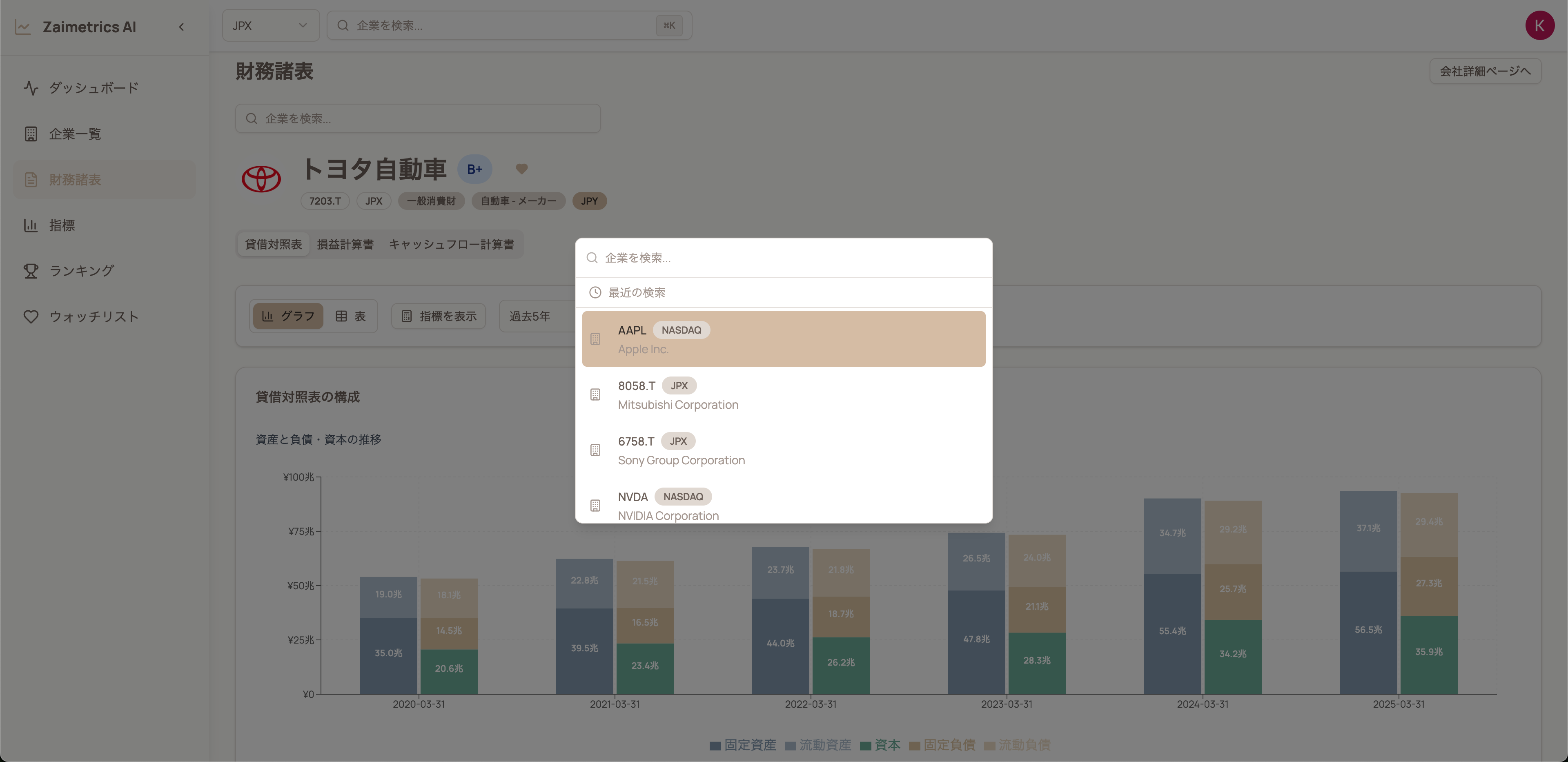The height and width of the screenshot is (762, 1568).
Task: Open 指標 via its bar chart icon
Action: (31, 225)
